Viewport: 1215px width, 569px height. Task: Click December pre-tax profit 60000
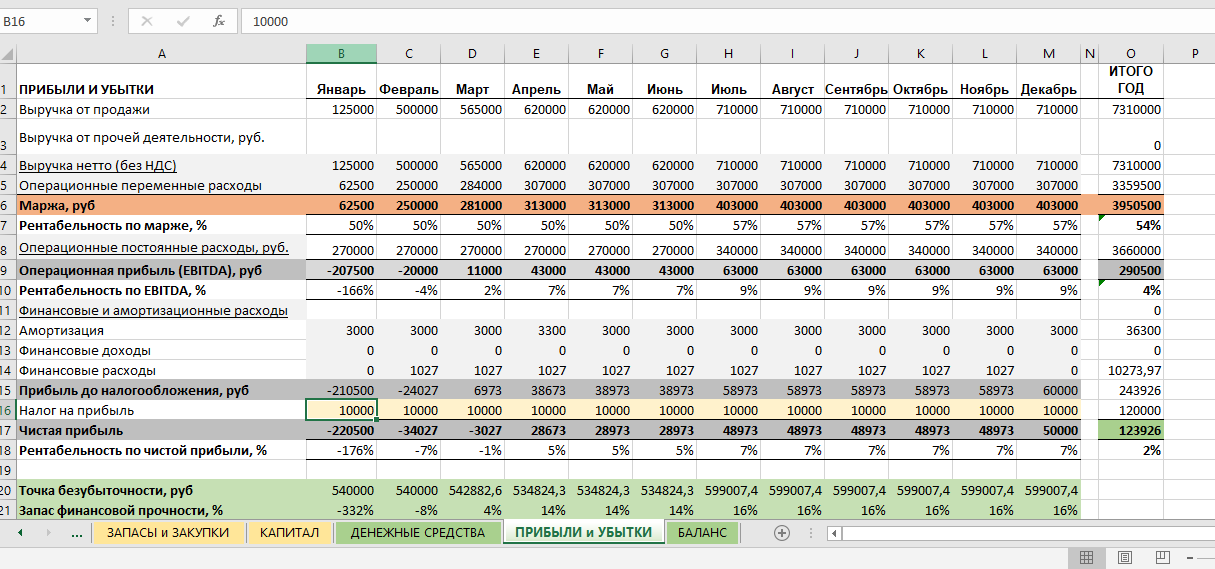coord(1048,390)
